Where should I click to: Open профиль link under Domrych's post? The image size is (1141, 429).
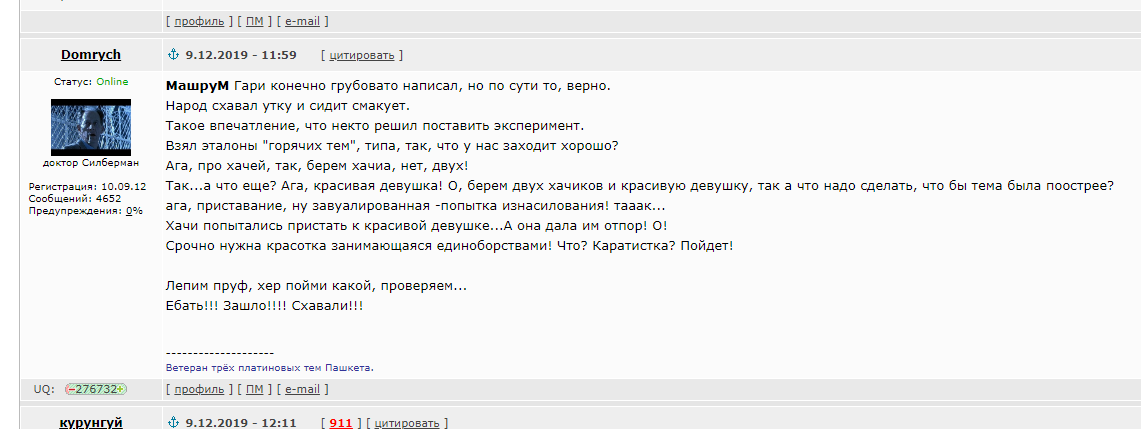[199, 390]
